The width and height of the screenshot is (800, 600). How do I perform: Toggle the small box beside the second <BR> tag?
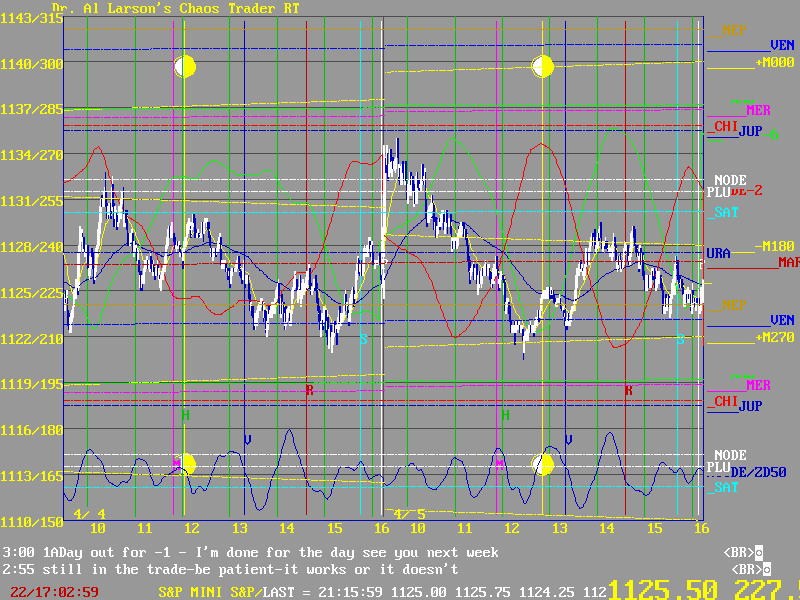point(757,568)
